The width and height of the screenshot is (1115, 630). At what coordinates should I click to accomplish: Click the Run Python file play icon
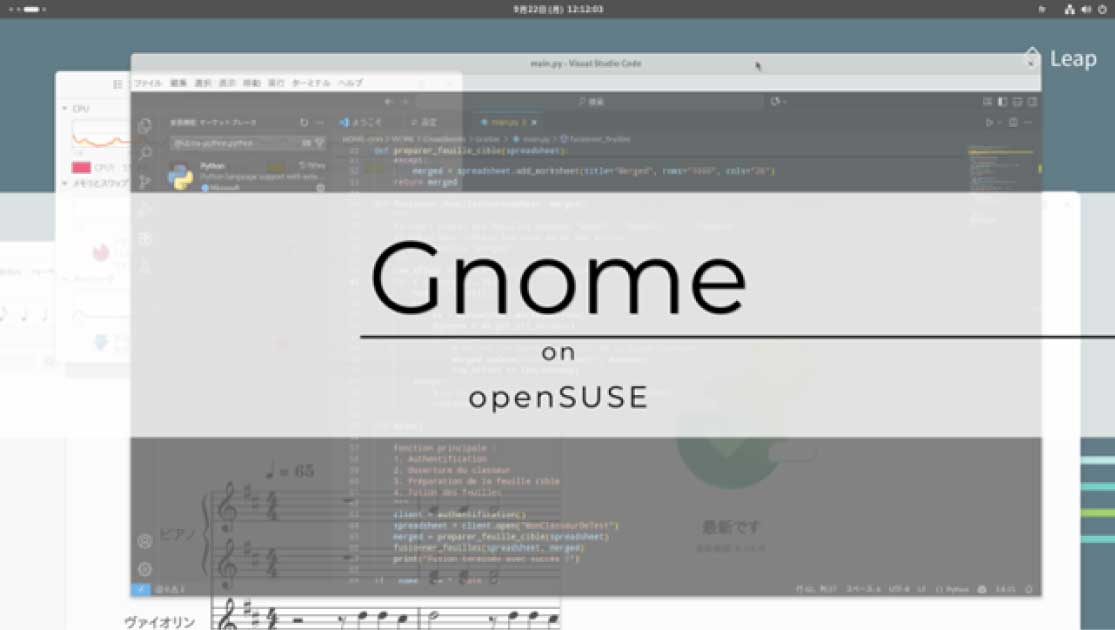pos(989,122)
